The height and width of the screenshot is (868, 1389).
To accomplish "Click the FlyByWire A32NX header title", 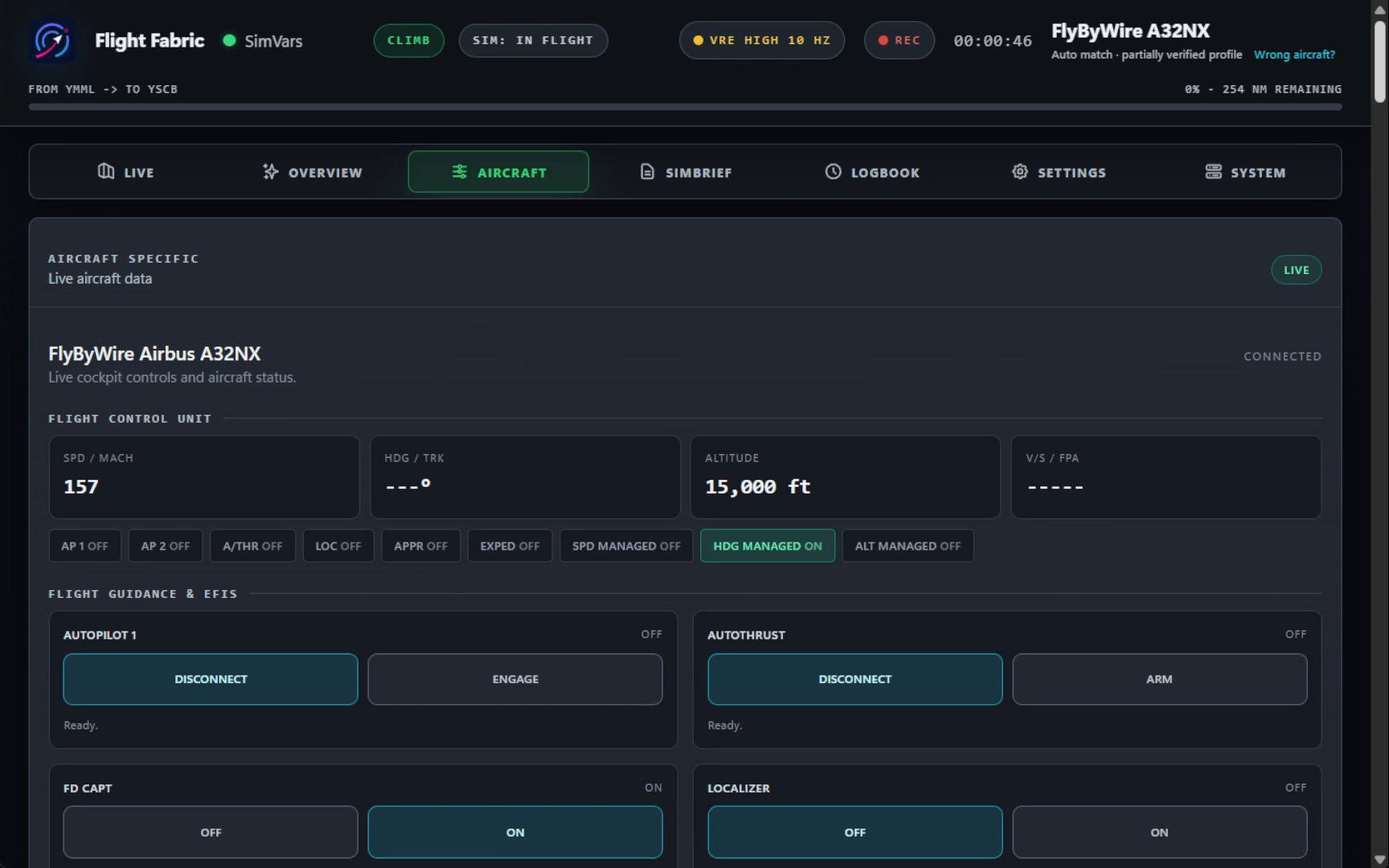I will [x=1130, y=31].
